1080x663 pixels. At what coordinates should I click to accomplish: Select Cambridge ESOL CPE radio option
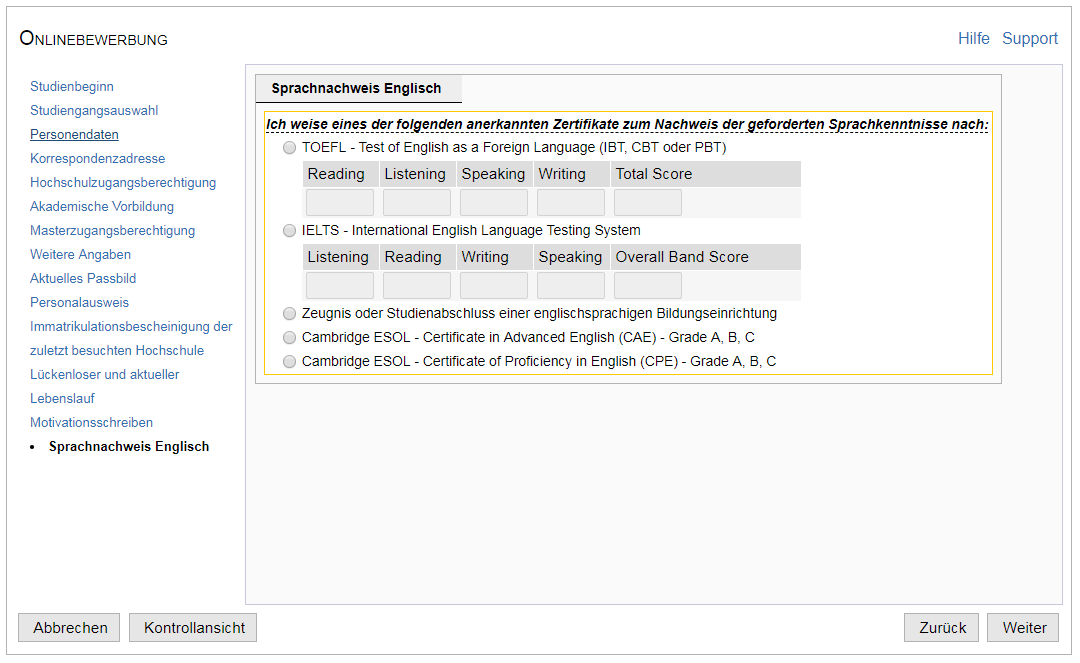click(x=289, y=362)
